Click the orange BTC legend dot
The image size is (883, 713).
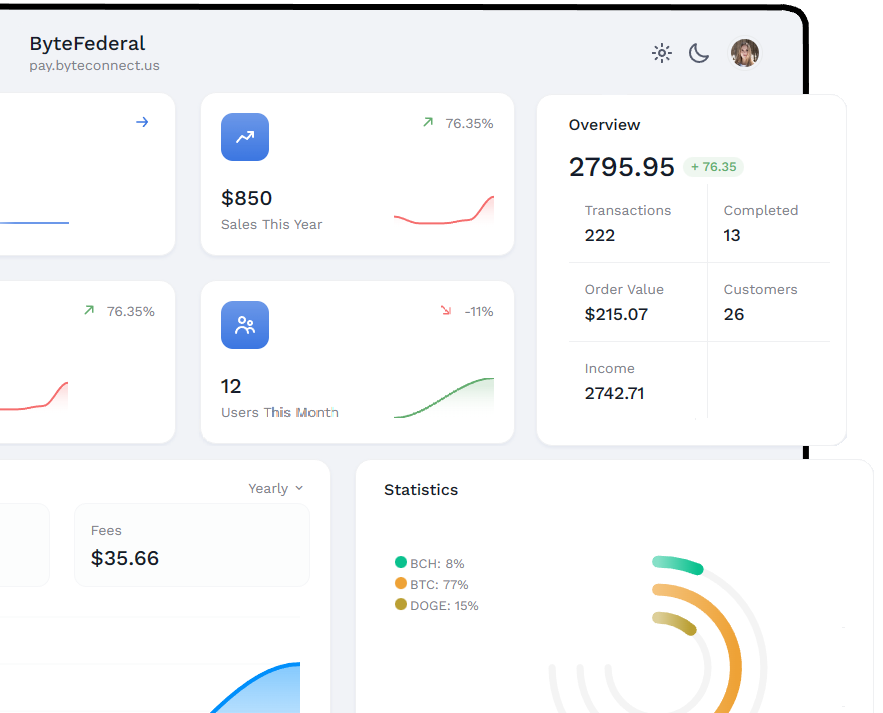click(401, 583)
